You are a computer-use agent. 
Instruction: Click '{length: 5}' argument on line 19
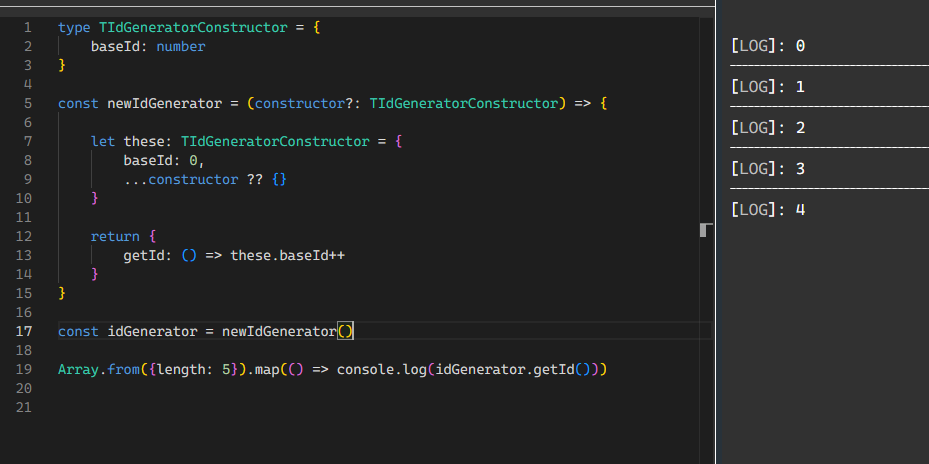[x=193, y=369]
